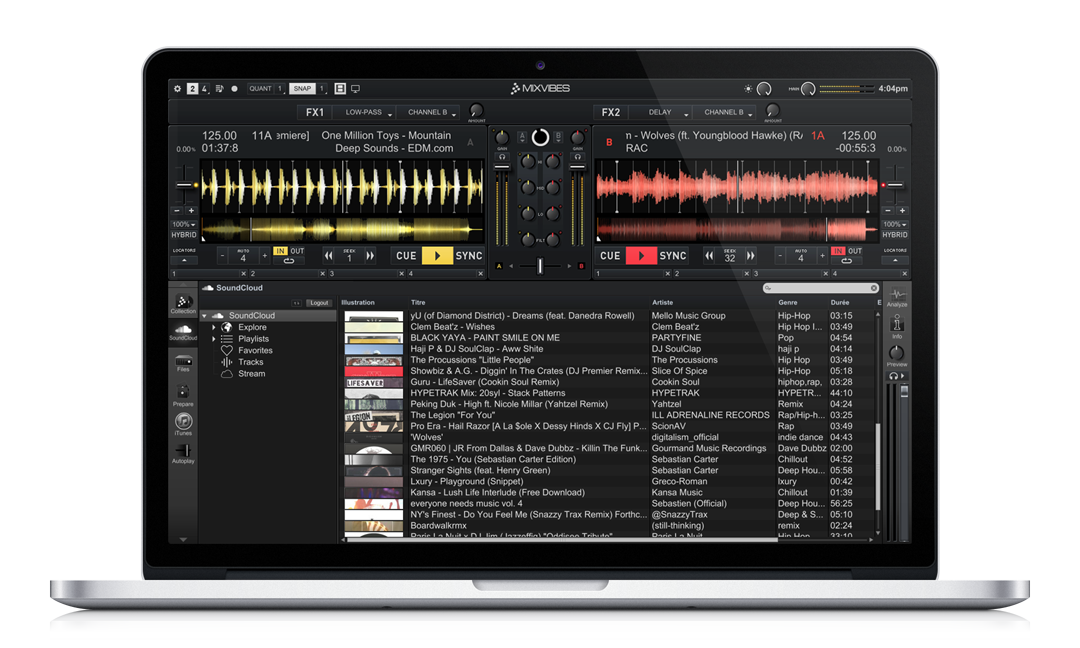Toggle the FX2 effect unit
1080x648 pixels.
point(611,112)
